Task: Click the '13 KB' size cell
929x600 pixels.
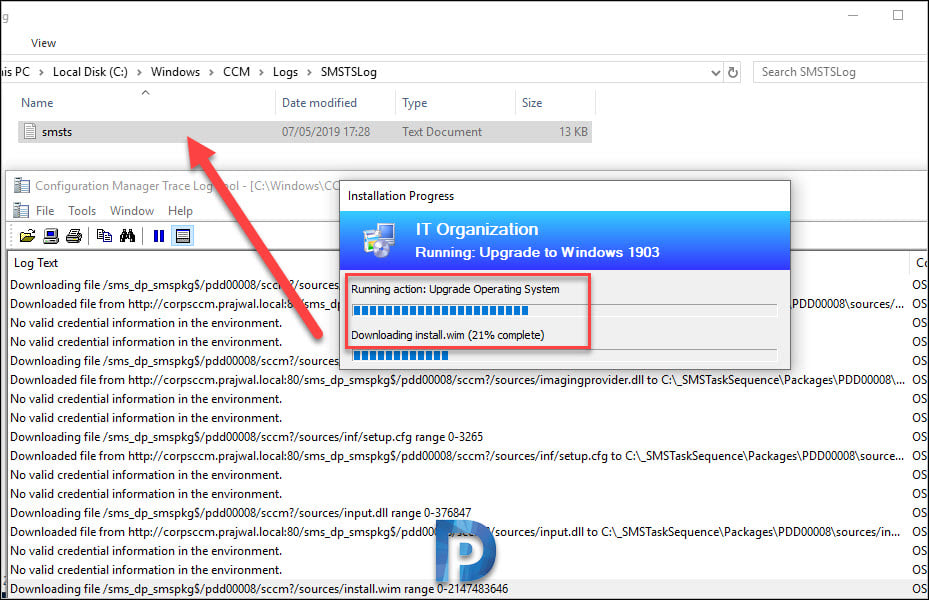Action: coord(573,131)
